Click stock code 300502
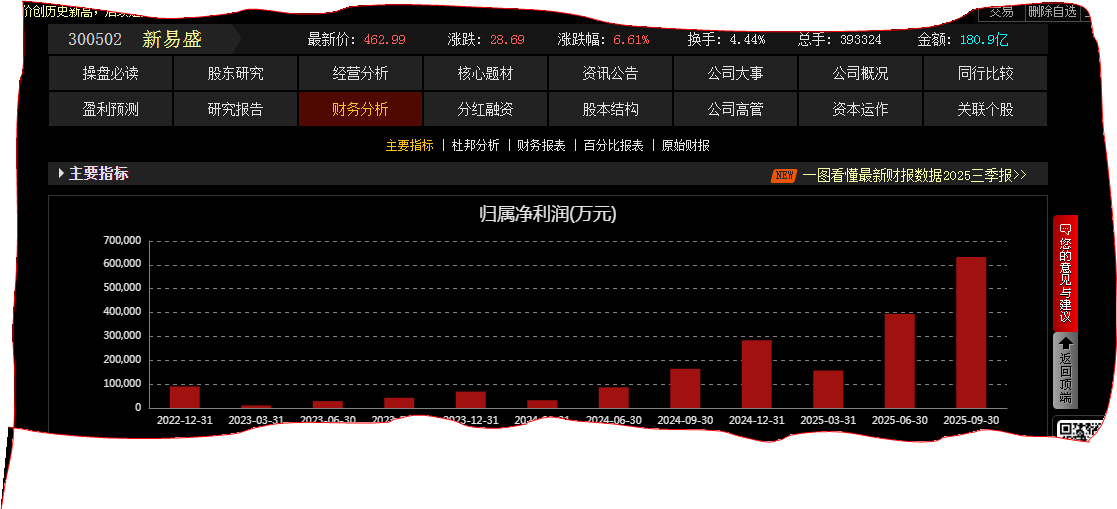Viewport: 1117px width, 509px height. (x=95, y=39)
